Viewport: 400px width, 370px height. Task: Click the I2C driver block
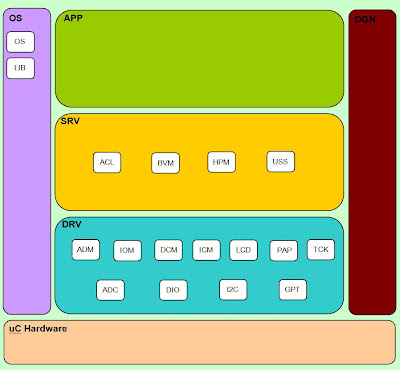tap(233, 290)
